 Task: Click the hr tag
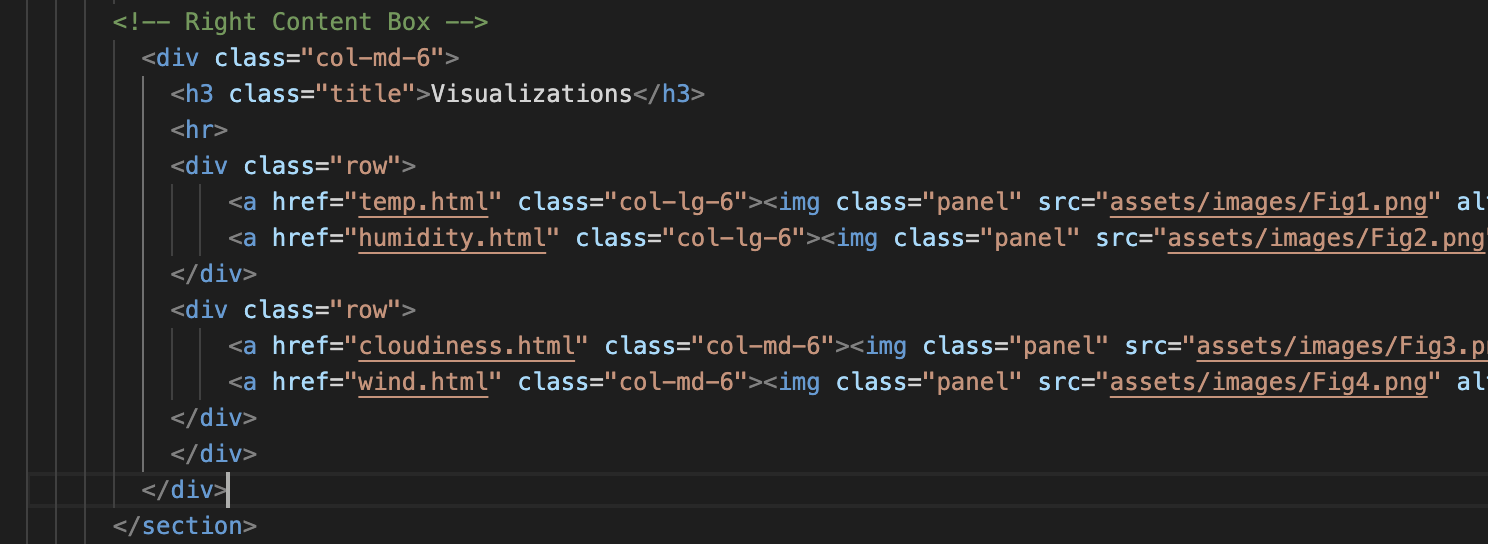(x=200, y=130)
